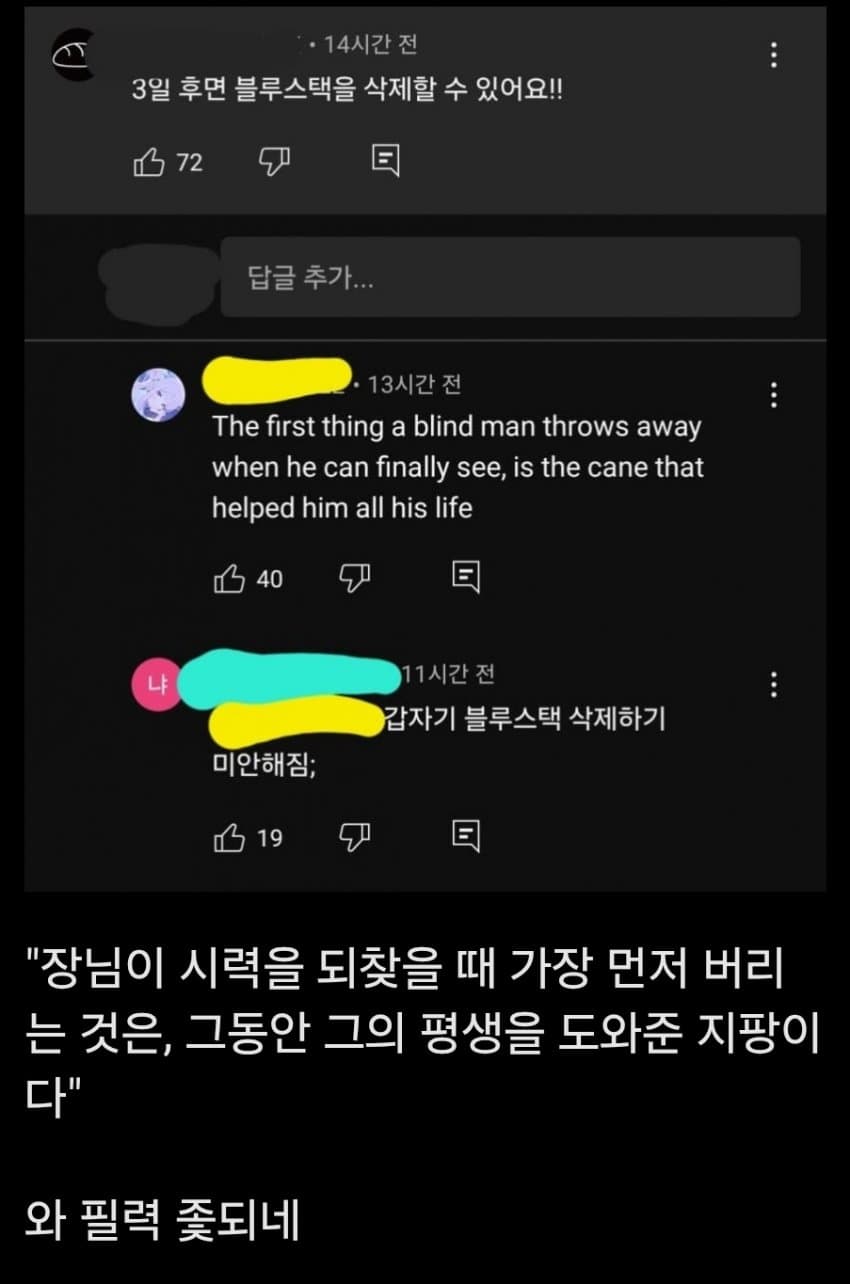850x1284 pixels.
Task: Dislike the English blind man comment
Action: pos(355,577)
